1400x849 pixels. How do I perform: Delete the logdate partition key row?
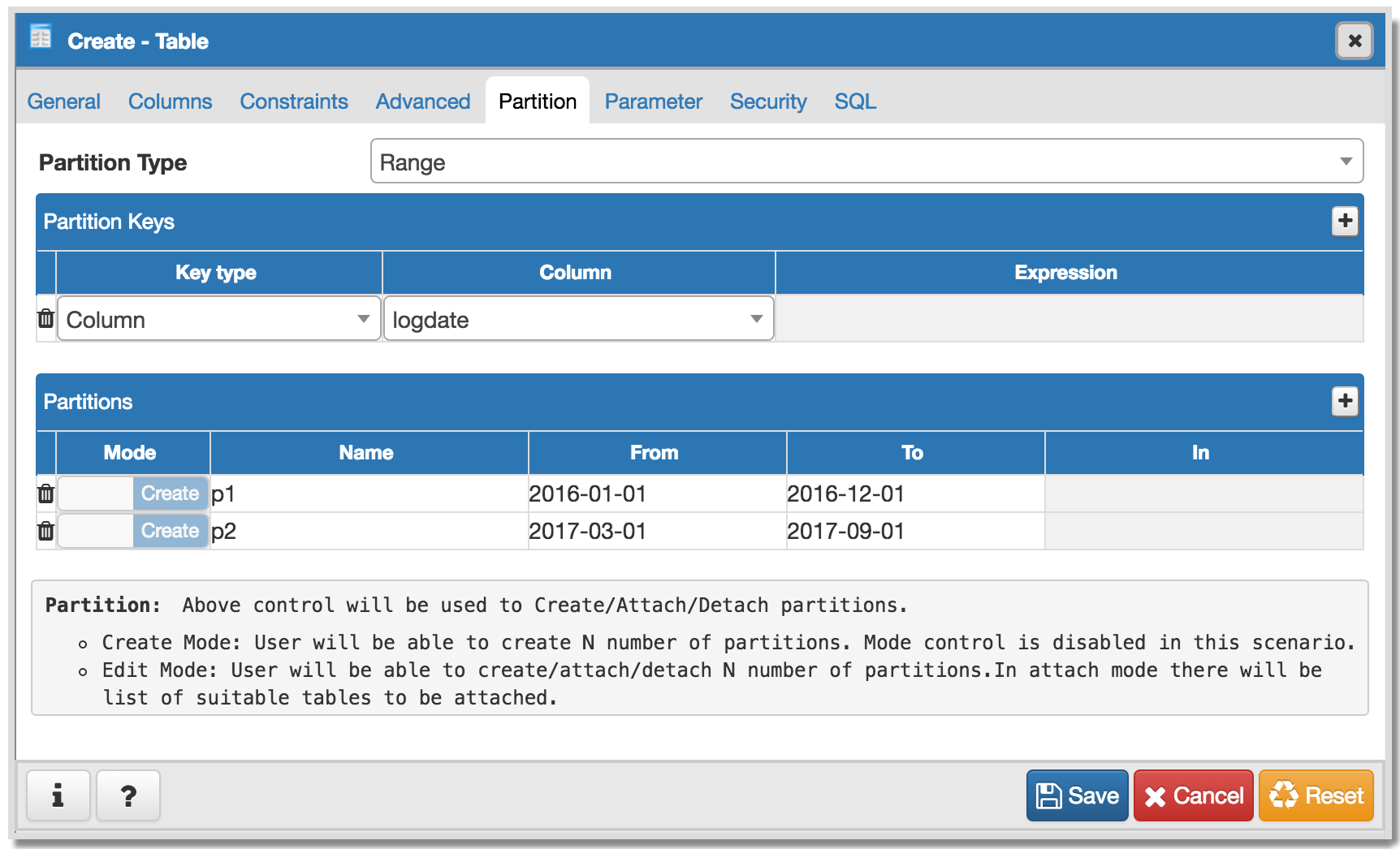click(x=46, y=319)
